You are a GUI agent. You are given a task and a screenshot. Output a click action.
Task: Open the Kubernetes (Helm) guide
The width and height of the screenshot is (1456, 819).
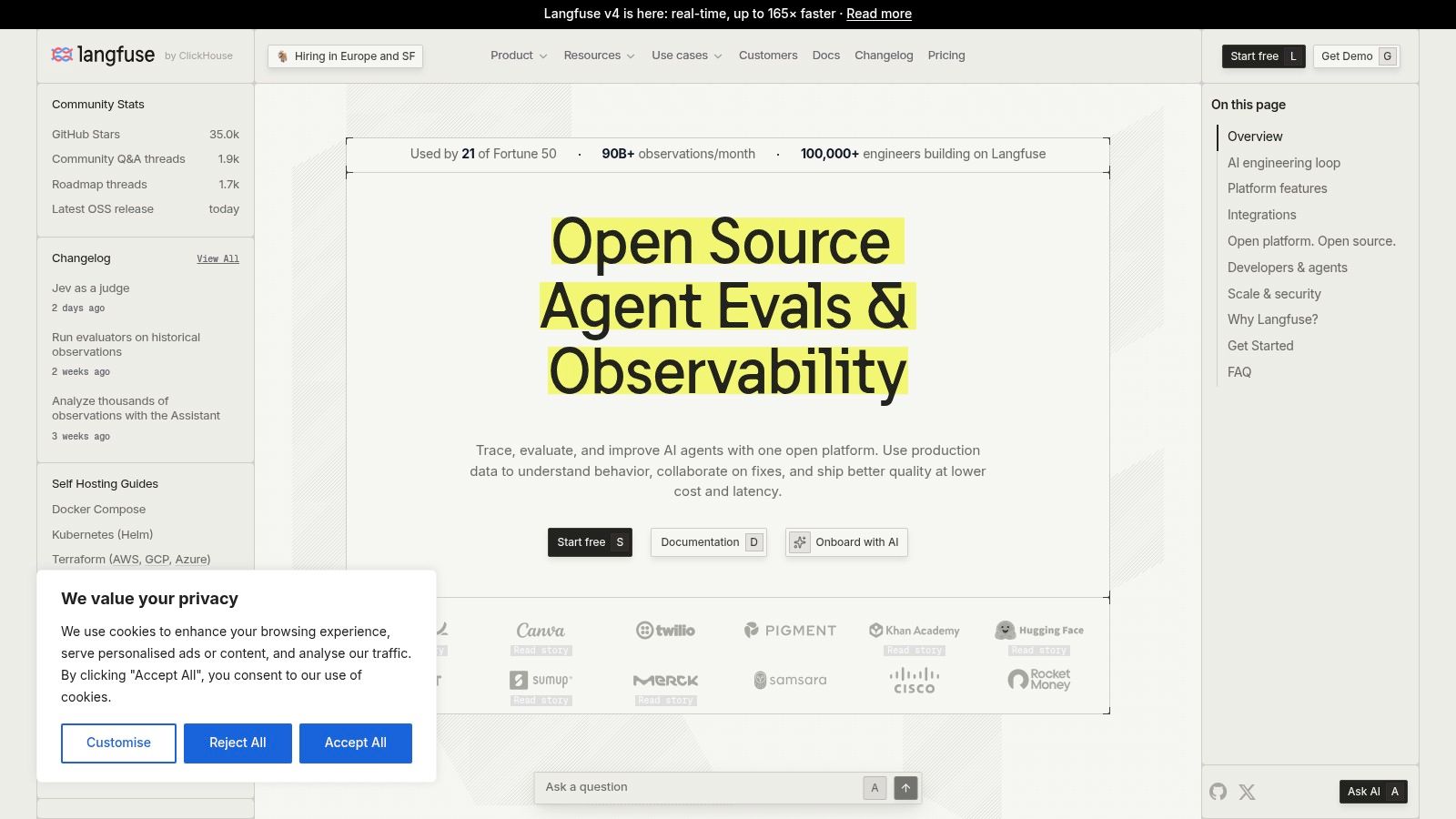pos(102,535)
